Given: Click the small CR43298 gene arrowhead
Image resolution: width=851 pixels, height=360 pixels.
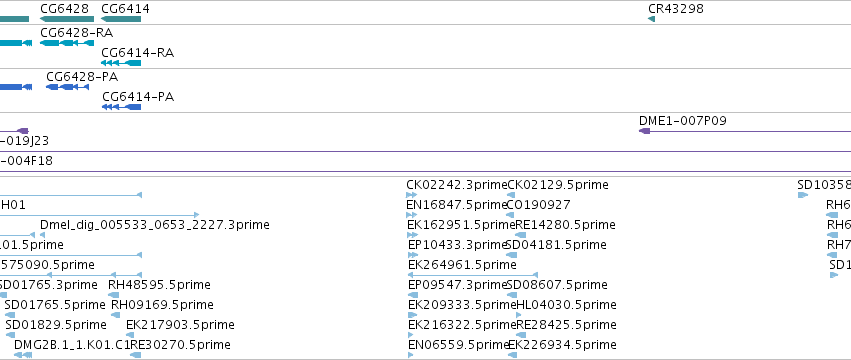Looking at the screenshot, I should point(651,19).
